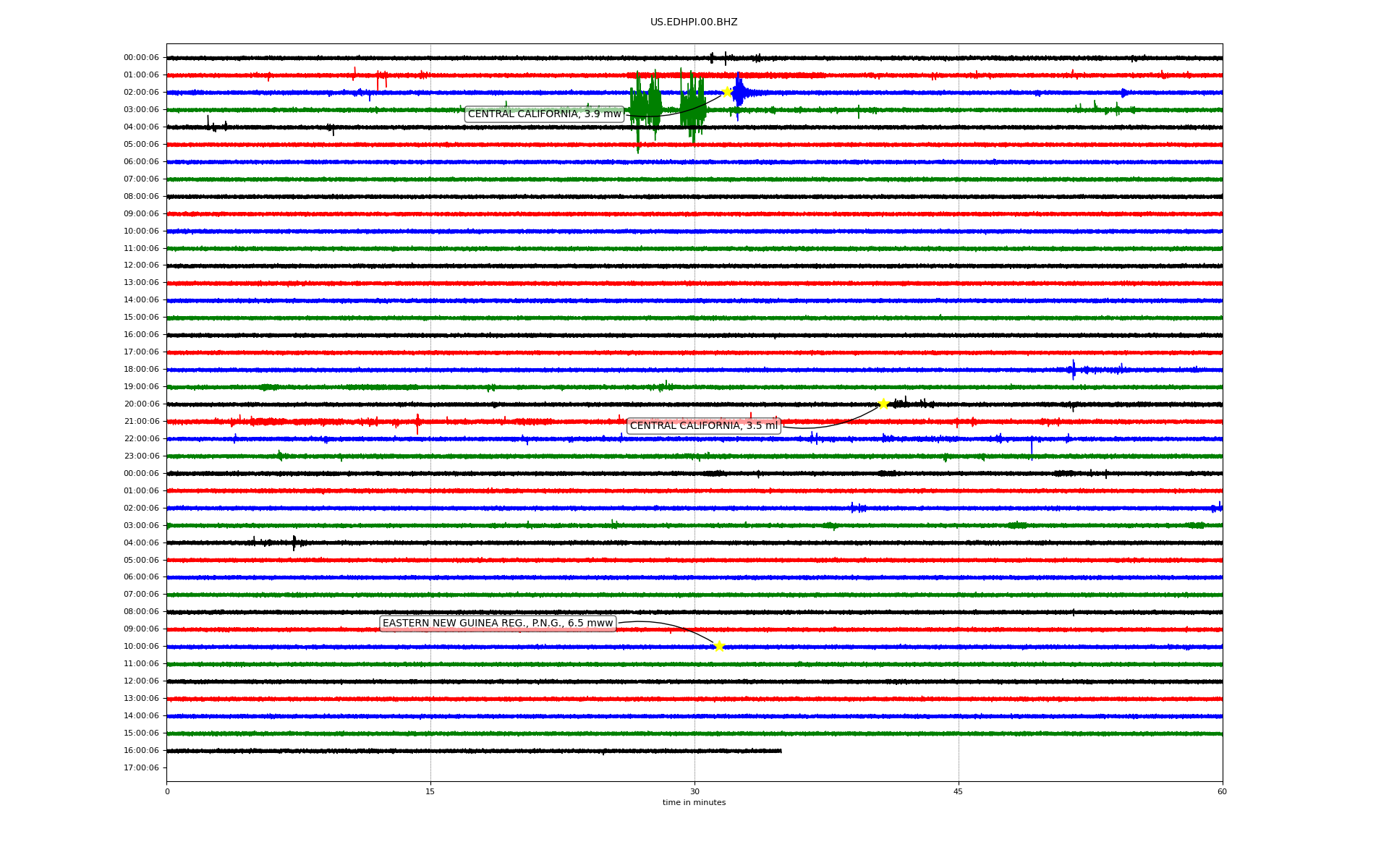Click the US.EDHPI.00.BHZ plot title

click(694, 22)
